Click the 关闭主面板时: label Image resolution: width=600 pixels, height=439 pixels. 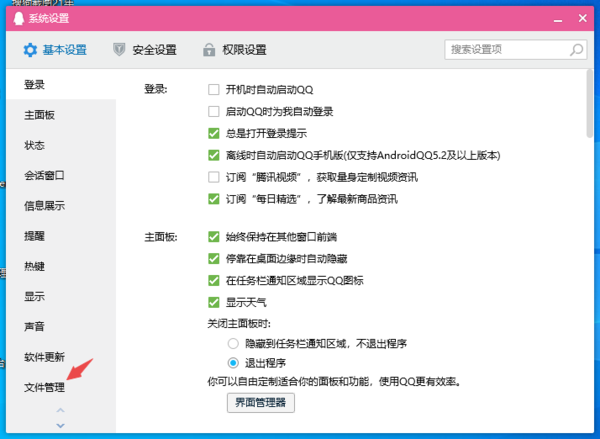(239, 324)
